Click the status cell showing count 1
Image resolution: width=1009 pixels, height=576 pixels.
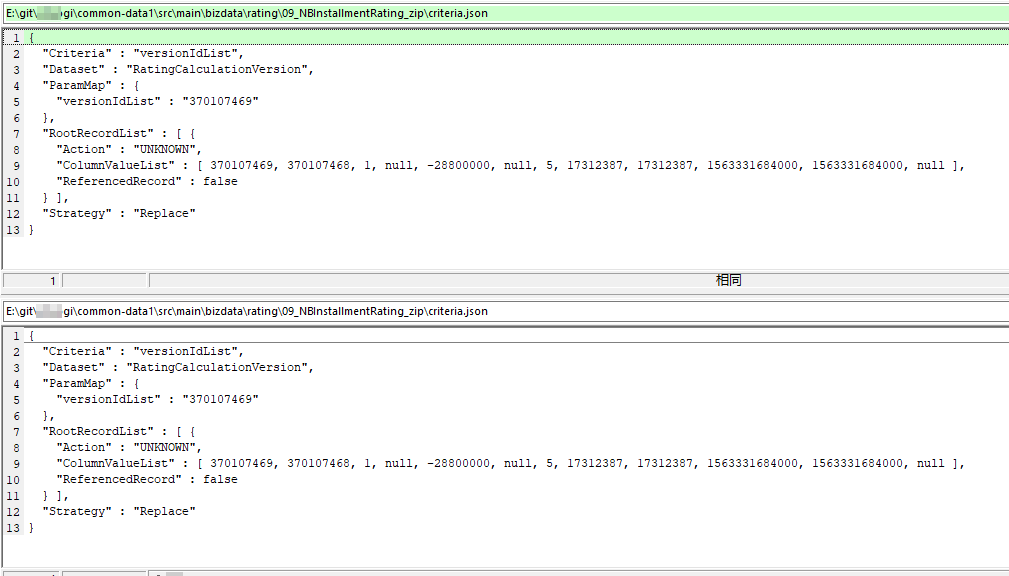point(30,279)
